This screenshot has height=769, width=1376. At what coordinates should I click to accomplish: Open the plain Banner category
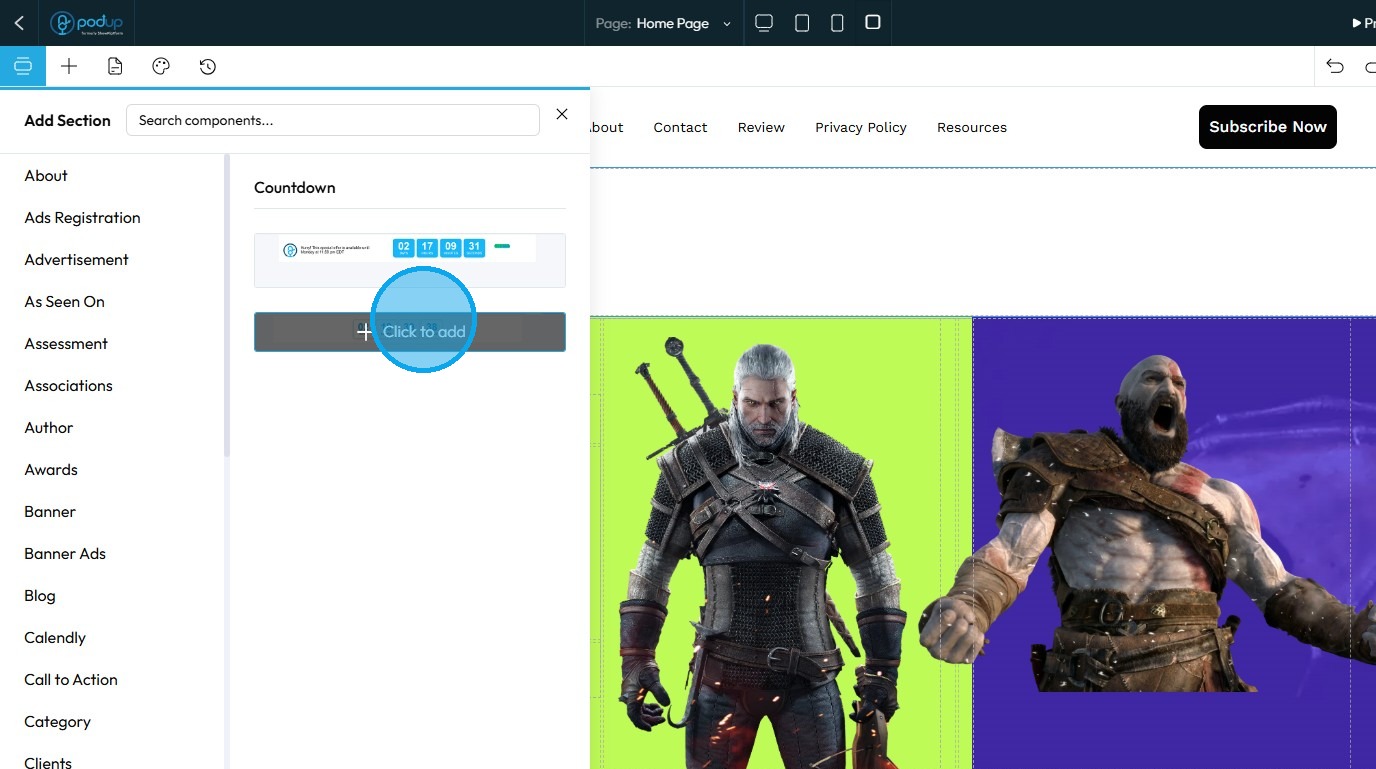click(50, 511)
